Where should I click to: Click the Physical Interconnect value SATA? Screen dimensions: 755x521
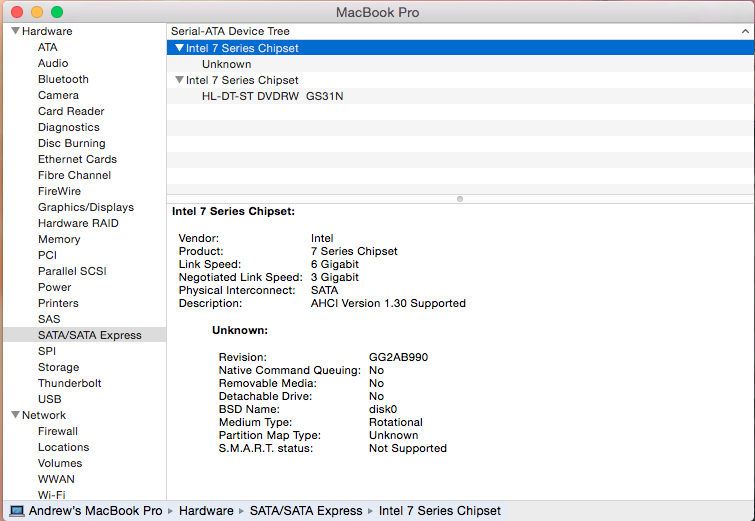324,290
